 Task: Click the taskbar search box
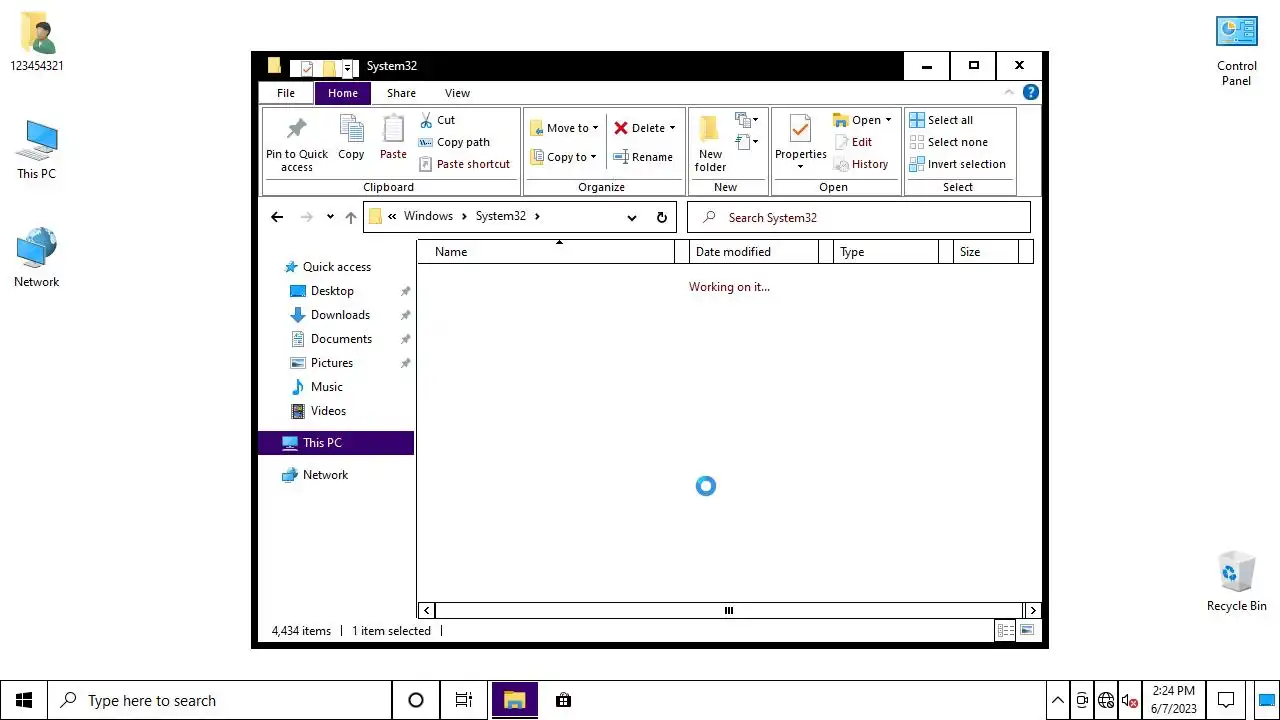(220, 700)
